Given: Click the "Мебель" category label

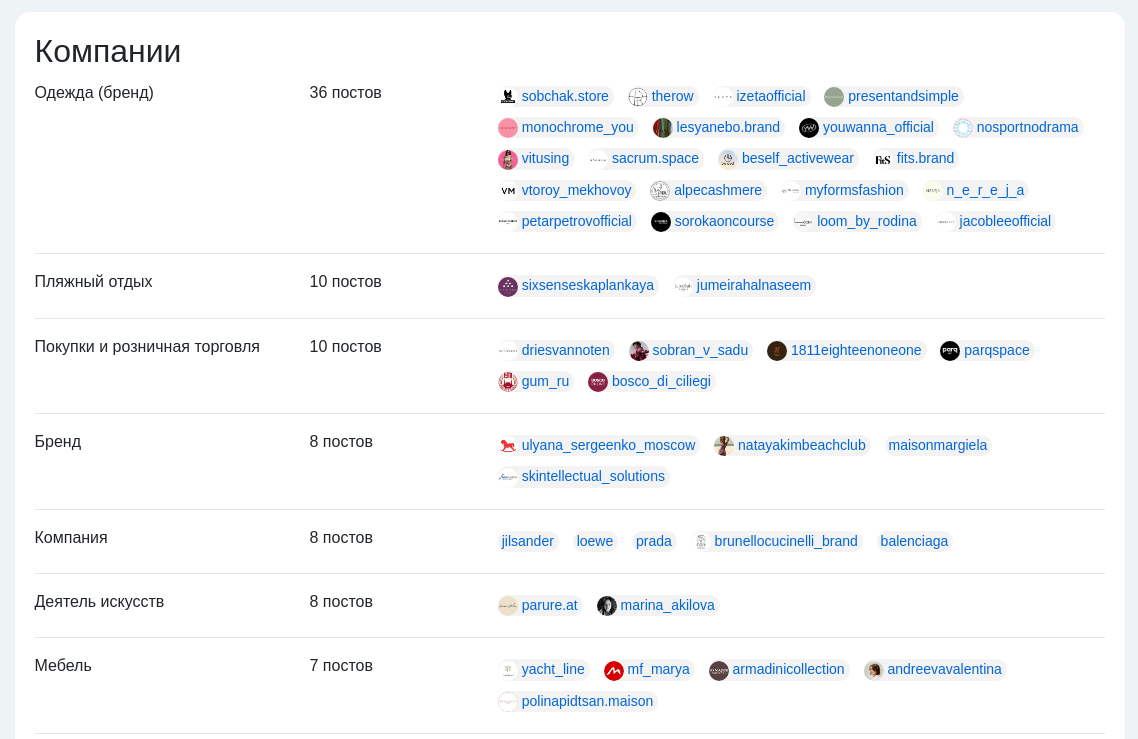Looking at the screenshot, I should pos(63,666).
